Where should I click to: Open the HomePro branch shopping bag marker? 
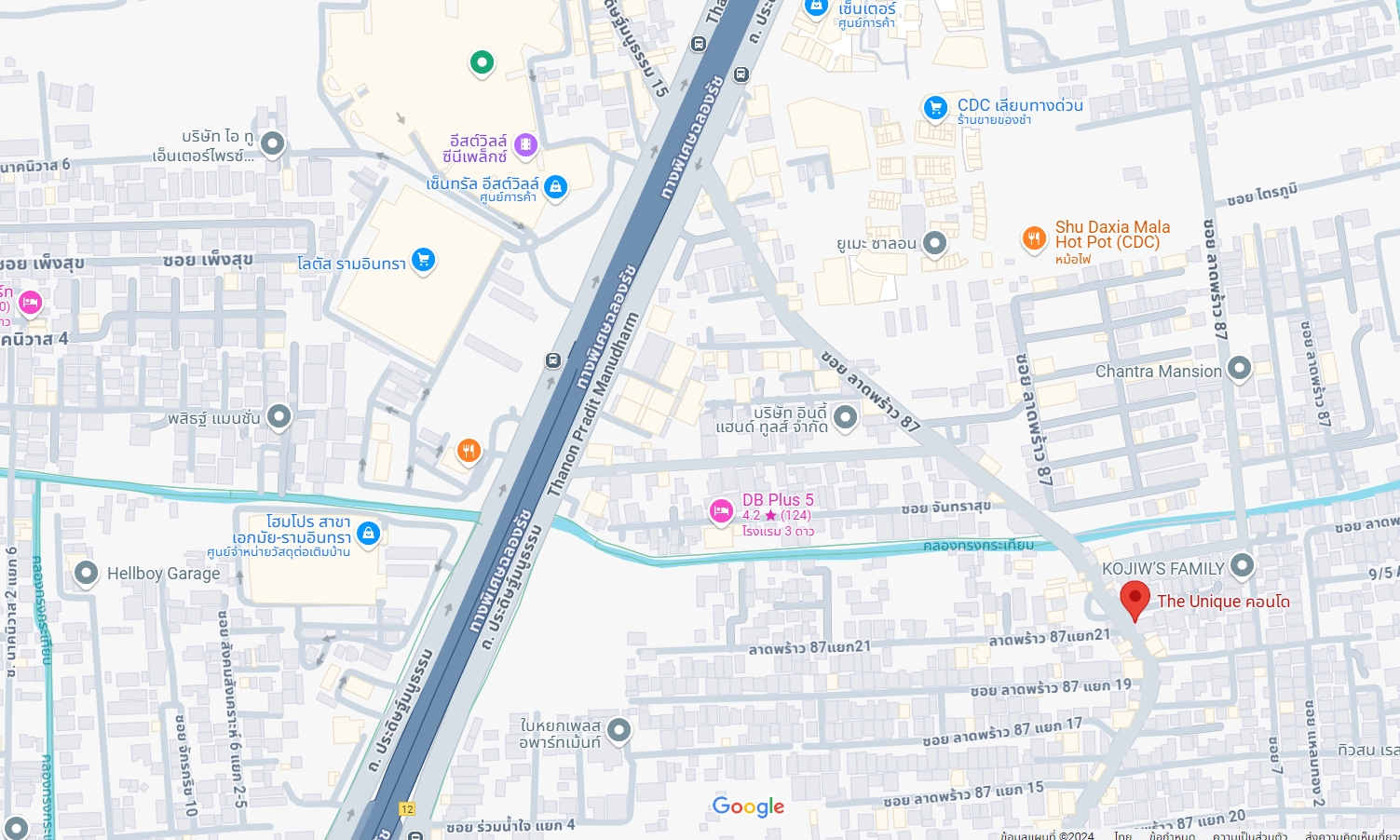pyautogui.click(x=369, y=534)
